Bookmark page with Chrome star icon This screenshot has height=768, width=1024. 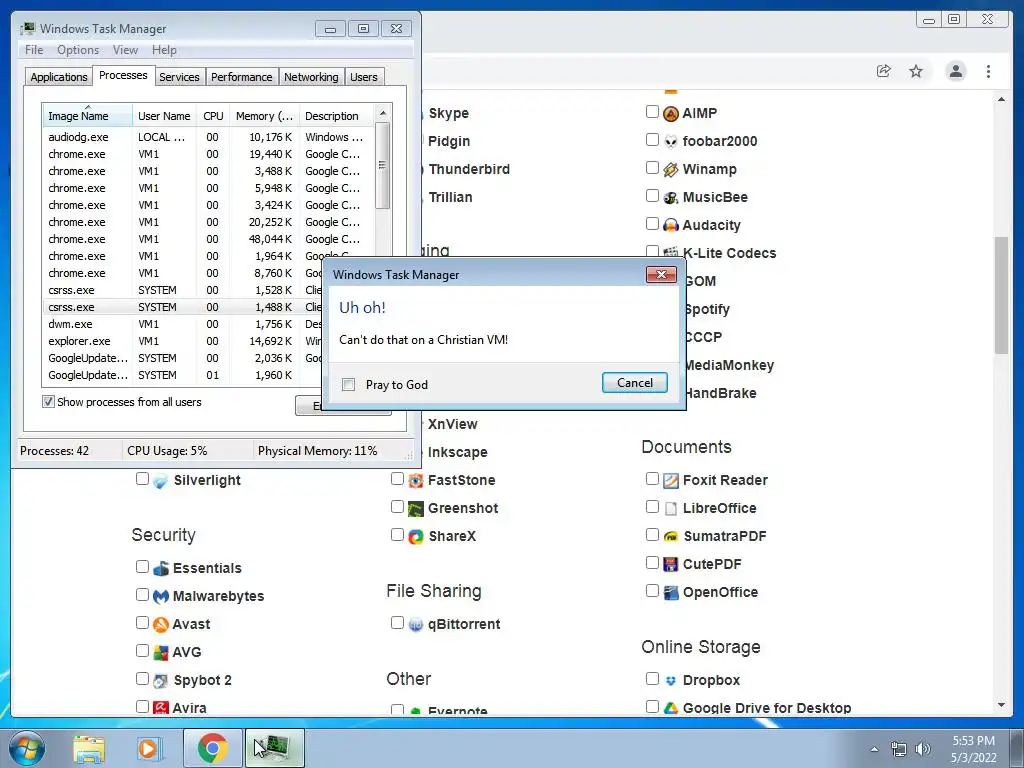(x=916, y=71)
